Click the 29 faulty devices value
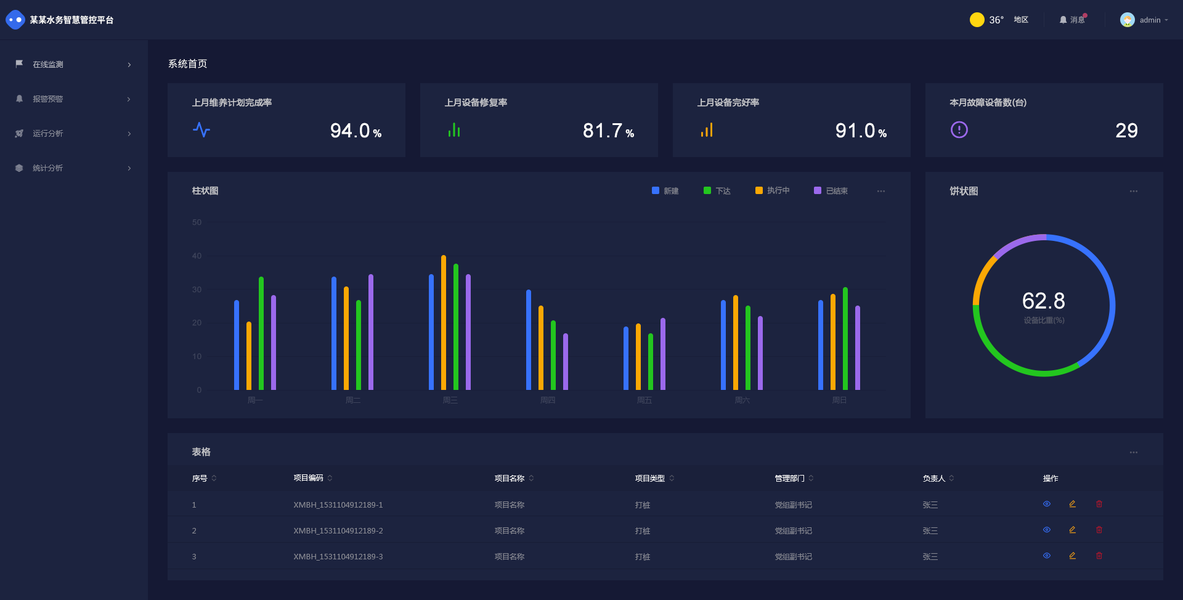Image resolution: width=1183 pixels, height=600 pixels. pyautogui.click(x=1126, y=131)
